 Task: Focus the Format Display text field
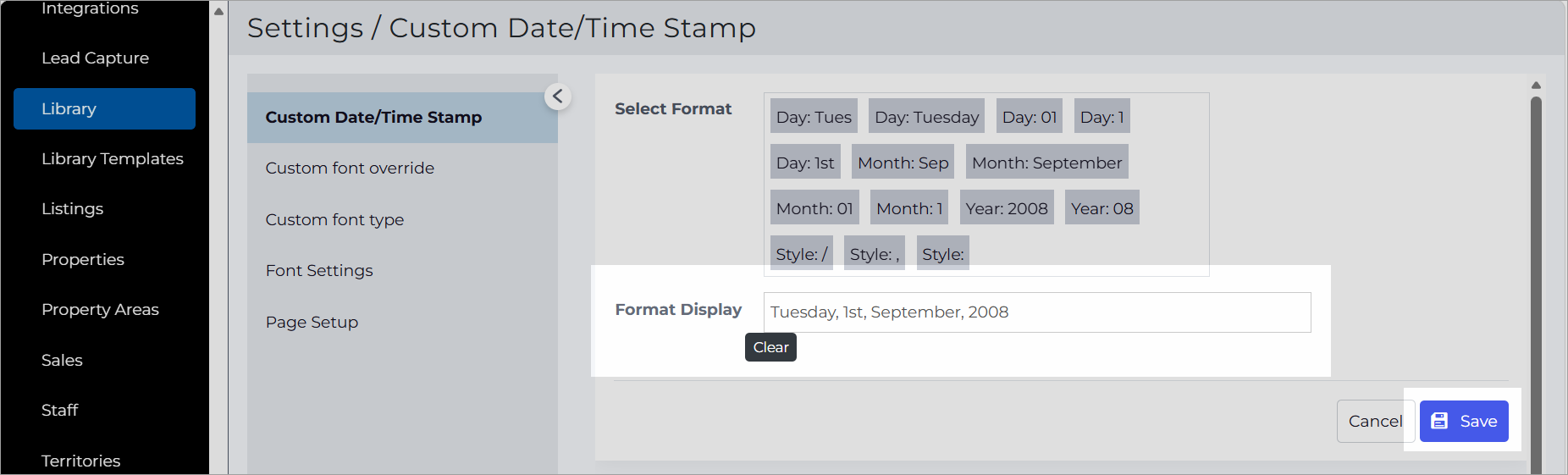(x=1037, y=312)
